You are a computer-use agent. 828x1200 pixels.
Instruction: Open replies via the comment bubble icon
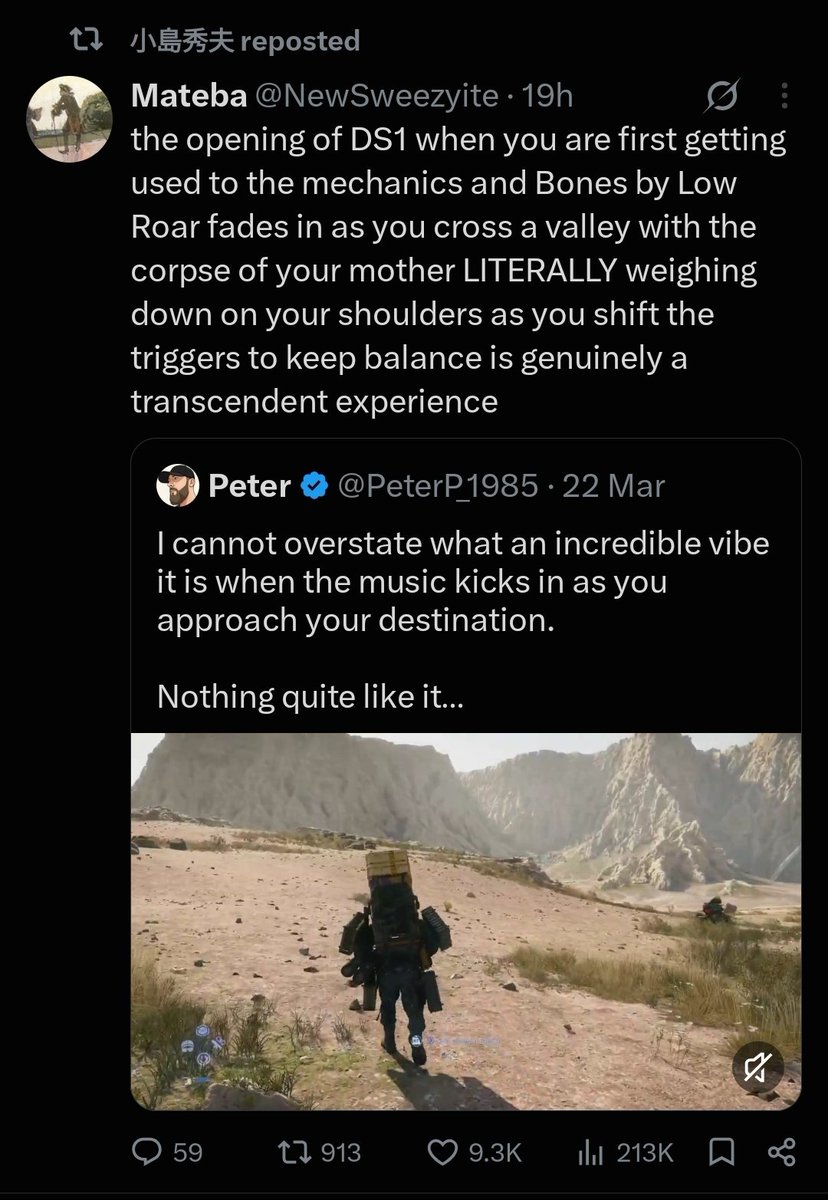click(x=147, y=1152)
